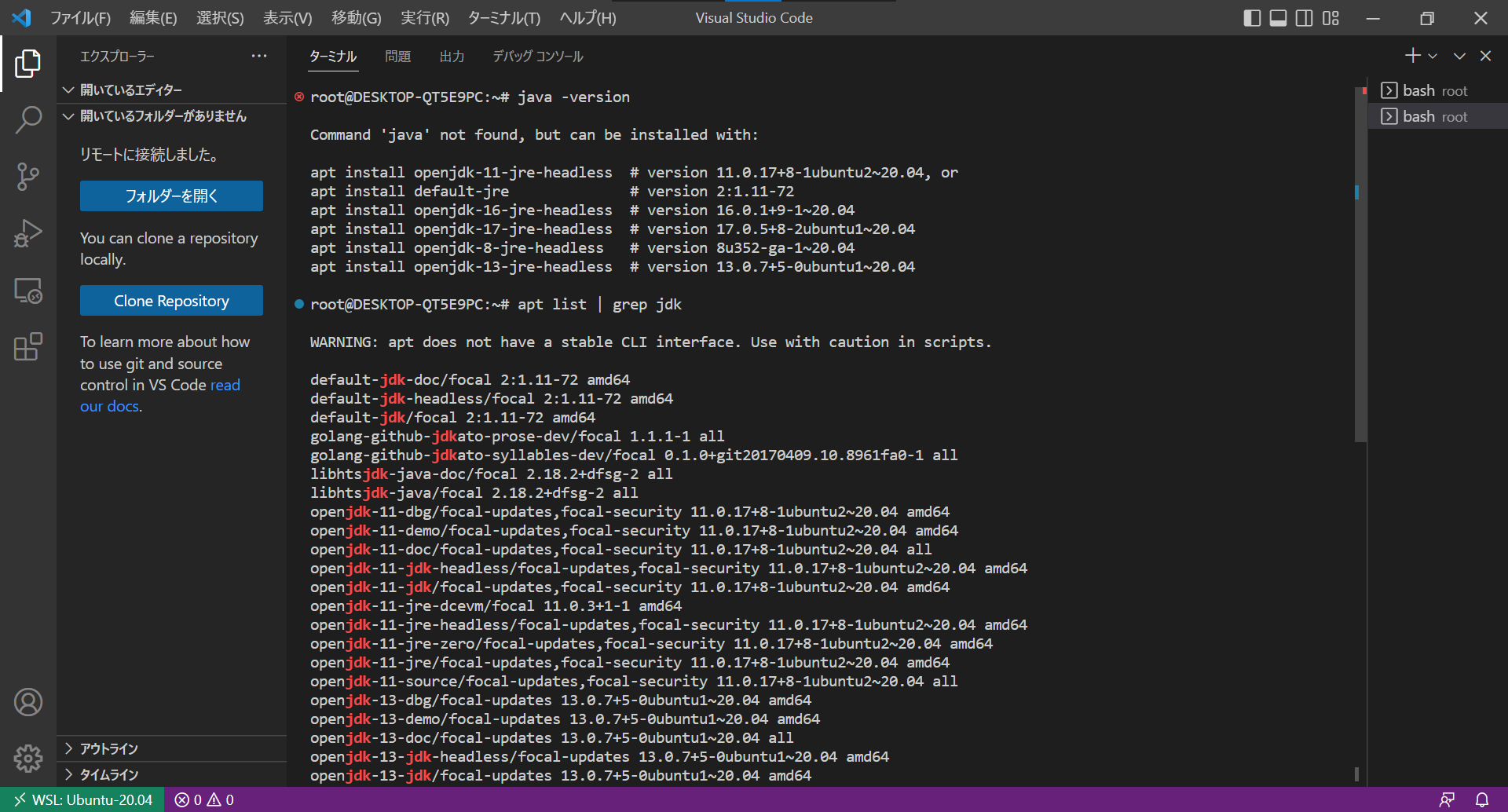
Task: Click the Clone Repository button
Action: pyautogui.click(x=171, y=301)
